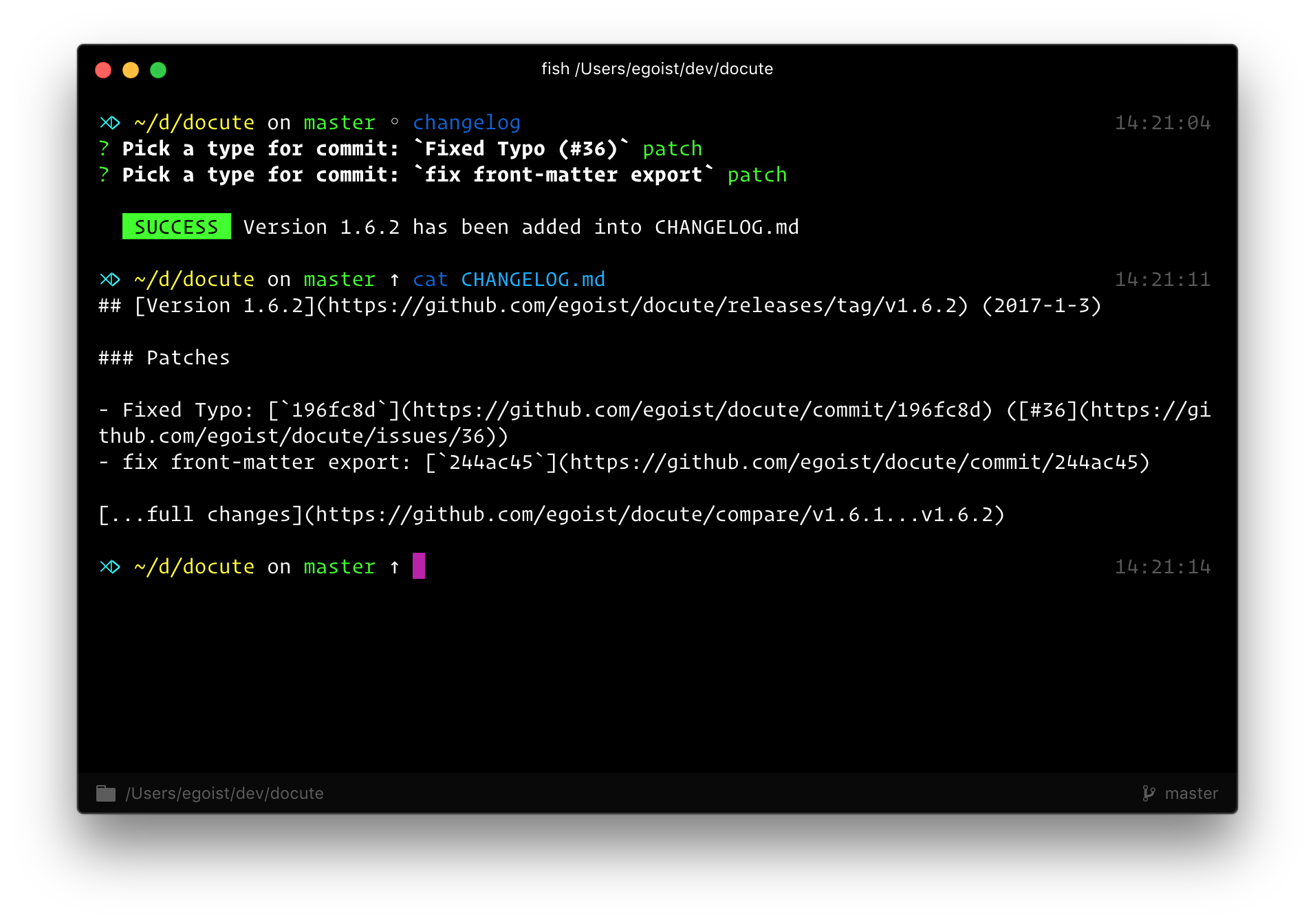Click the '`Fixed Typo (#36)`' commit message
The width and height of the screenshot is (1315, 924).
coord(521,148)
